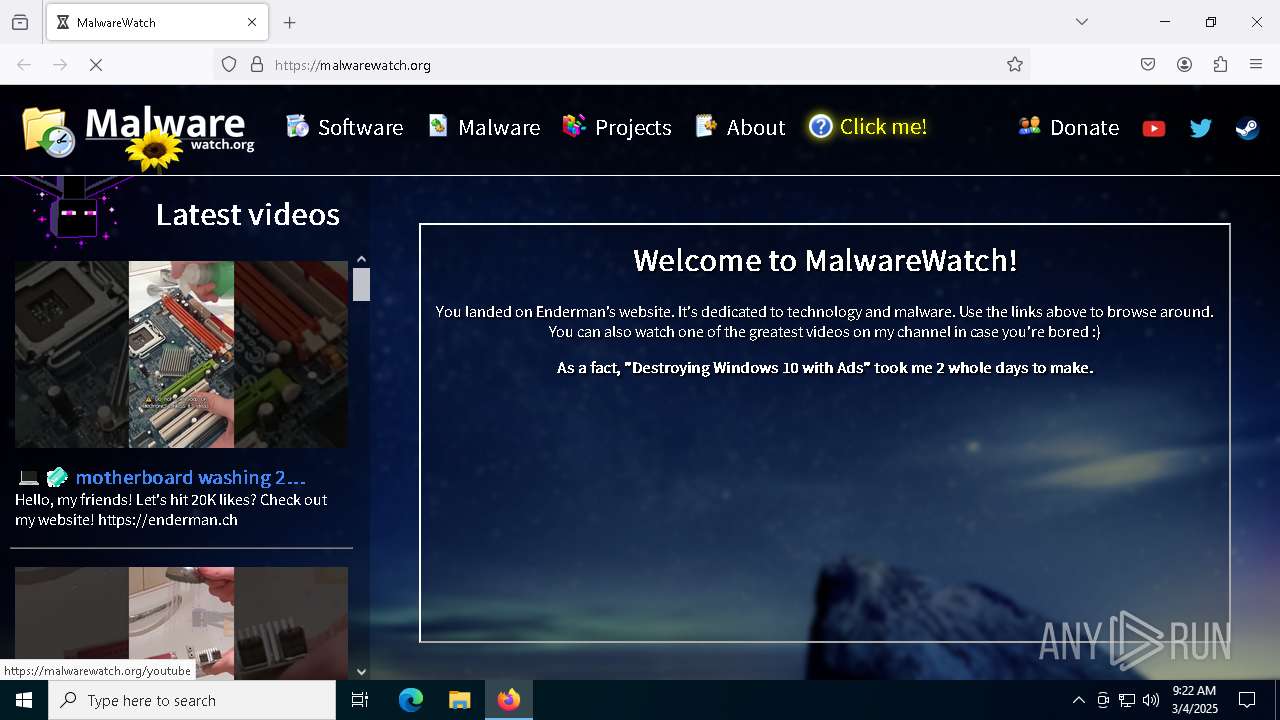Open the Malware menu item
This screenshot has width=1280, height=720.
click(484, 127)
